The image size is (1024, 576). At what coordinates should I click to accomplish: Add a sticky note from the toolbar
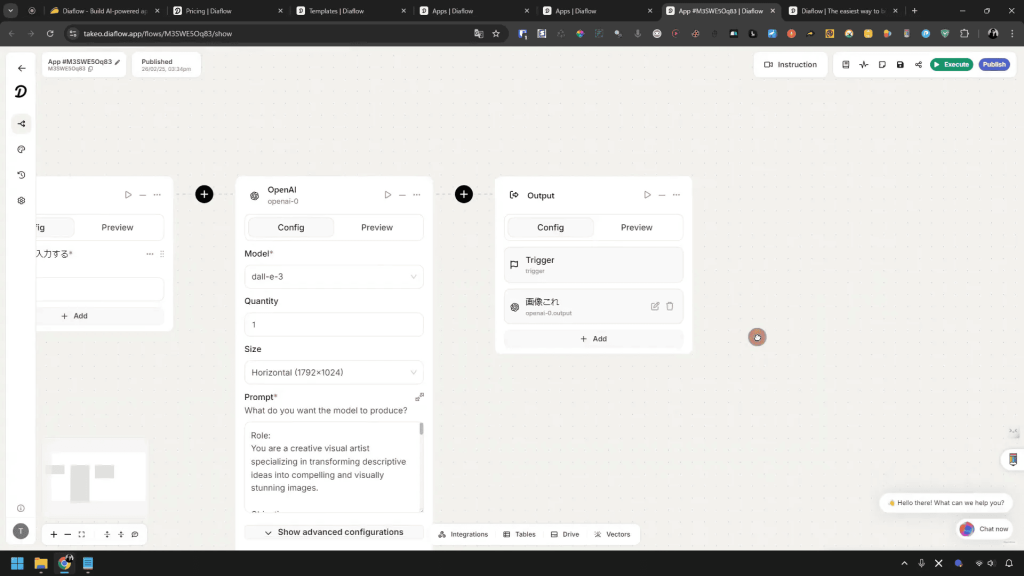(x=882, y=65)
